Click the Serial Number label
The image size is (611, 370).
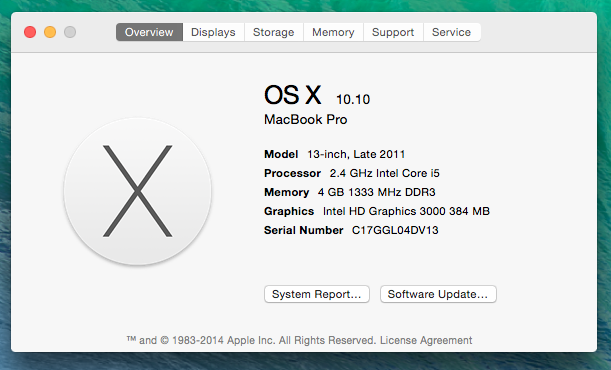pyautogui.click(x=304, y=230)
